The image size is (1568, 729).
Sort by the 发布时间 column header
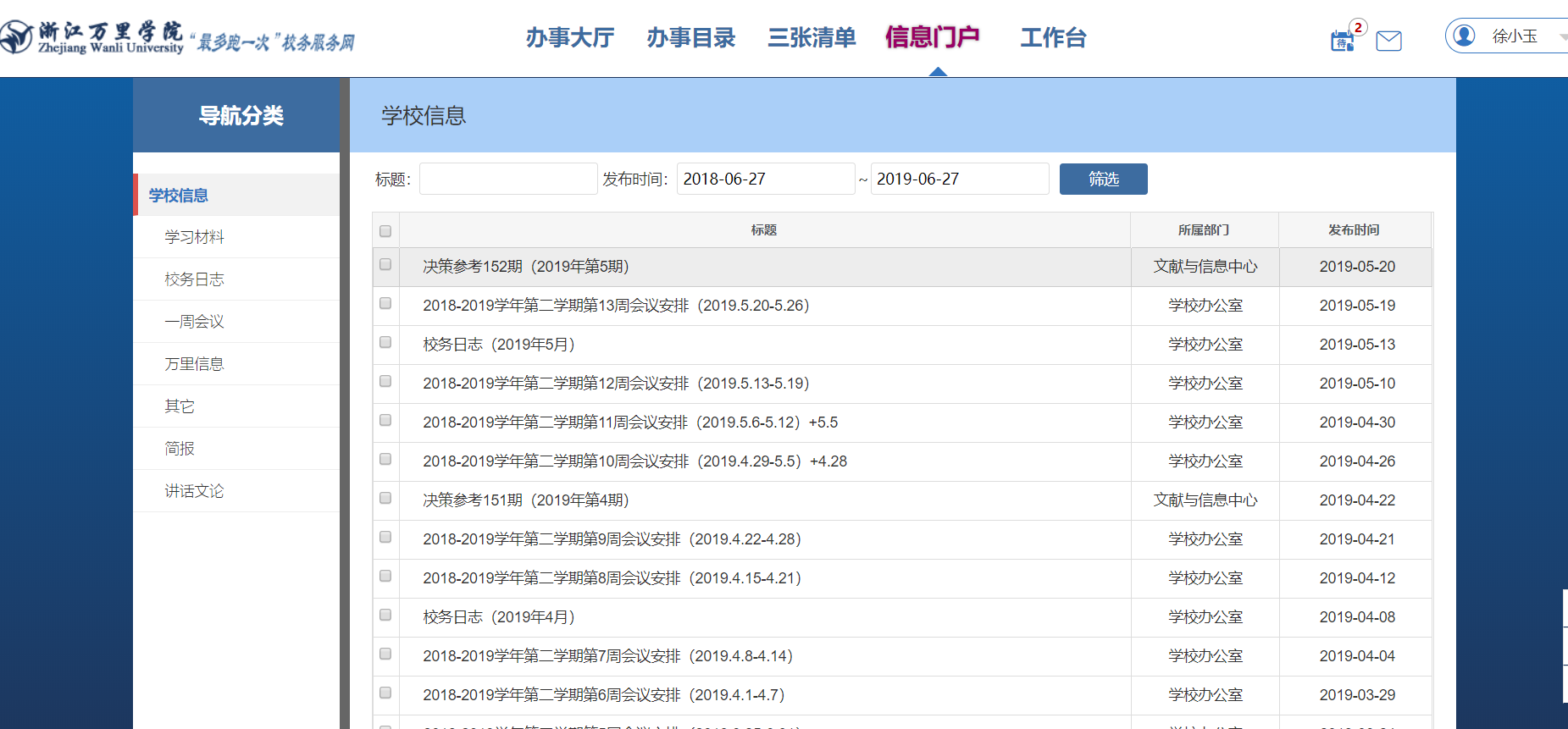1354,230
